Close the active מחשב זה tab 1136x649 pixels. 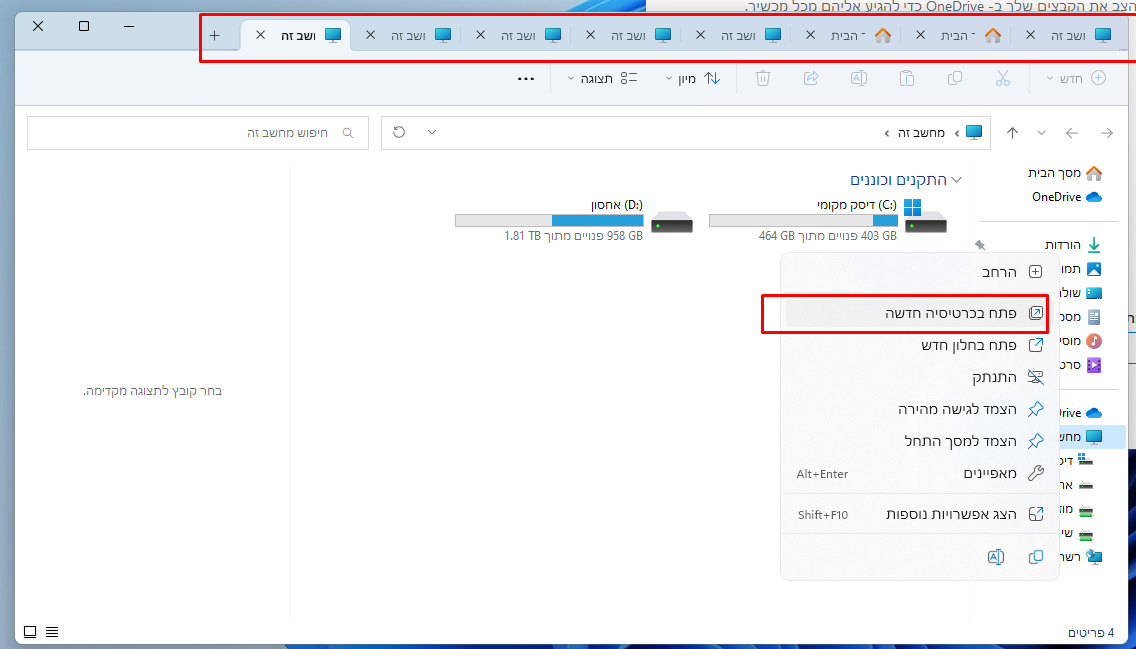260,35
